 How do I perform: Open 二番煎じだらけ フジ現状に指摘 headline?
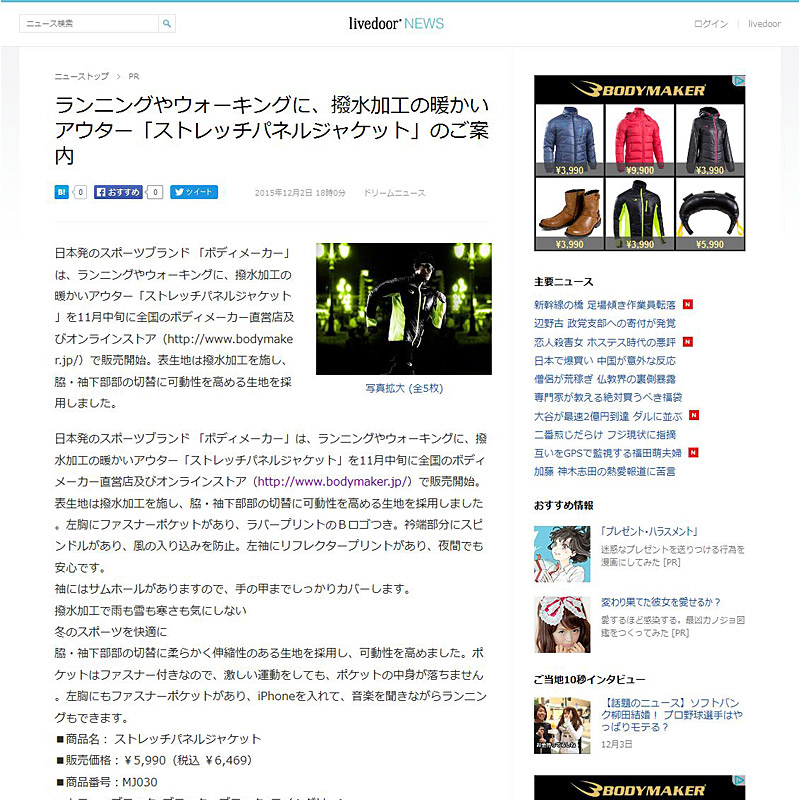[x=605, y=435]
